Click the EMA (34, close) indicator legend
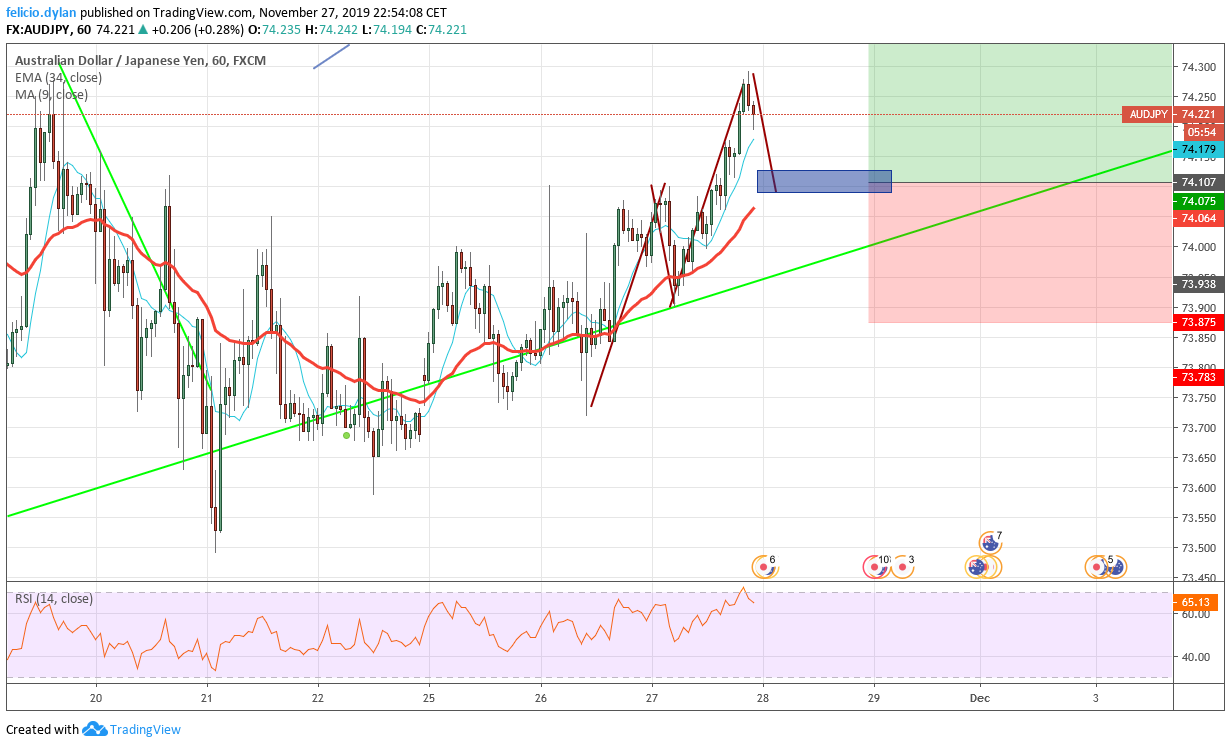 coord(58,77)
